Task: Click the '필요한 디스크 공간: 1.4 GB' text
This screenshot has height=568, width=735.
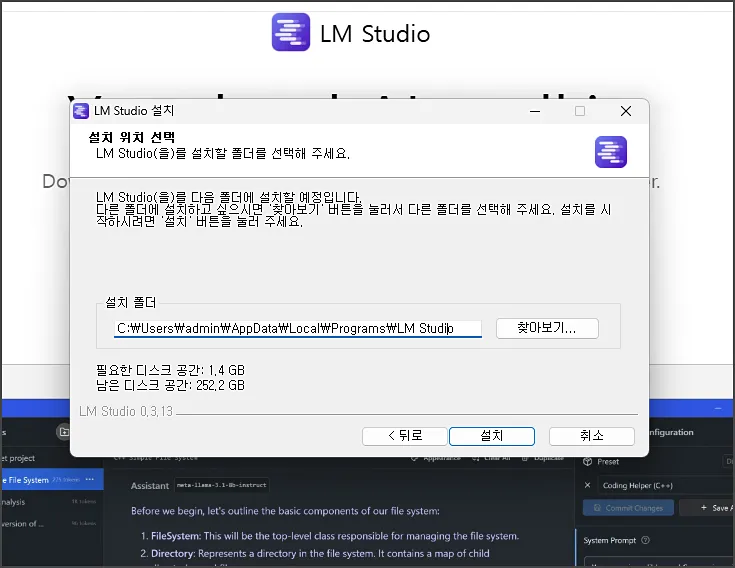Action: click(170, 370)
